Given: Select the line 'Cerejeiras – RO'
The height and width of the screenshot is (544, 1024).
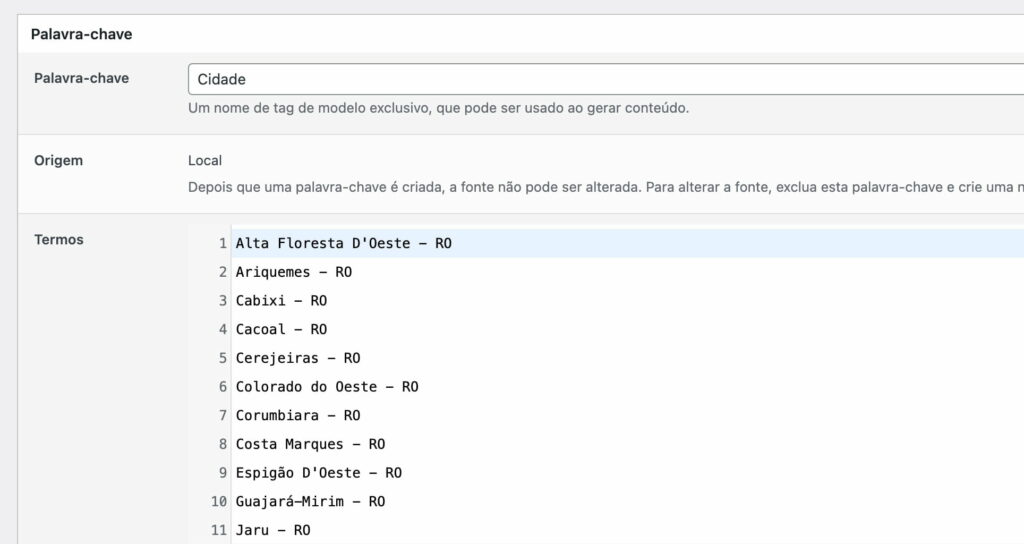Looking at the screenshot, I should (298, 359).
